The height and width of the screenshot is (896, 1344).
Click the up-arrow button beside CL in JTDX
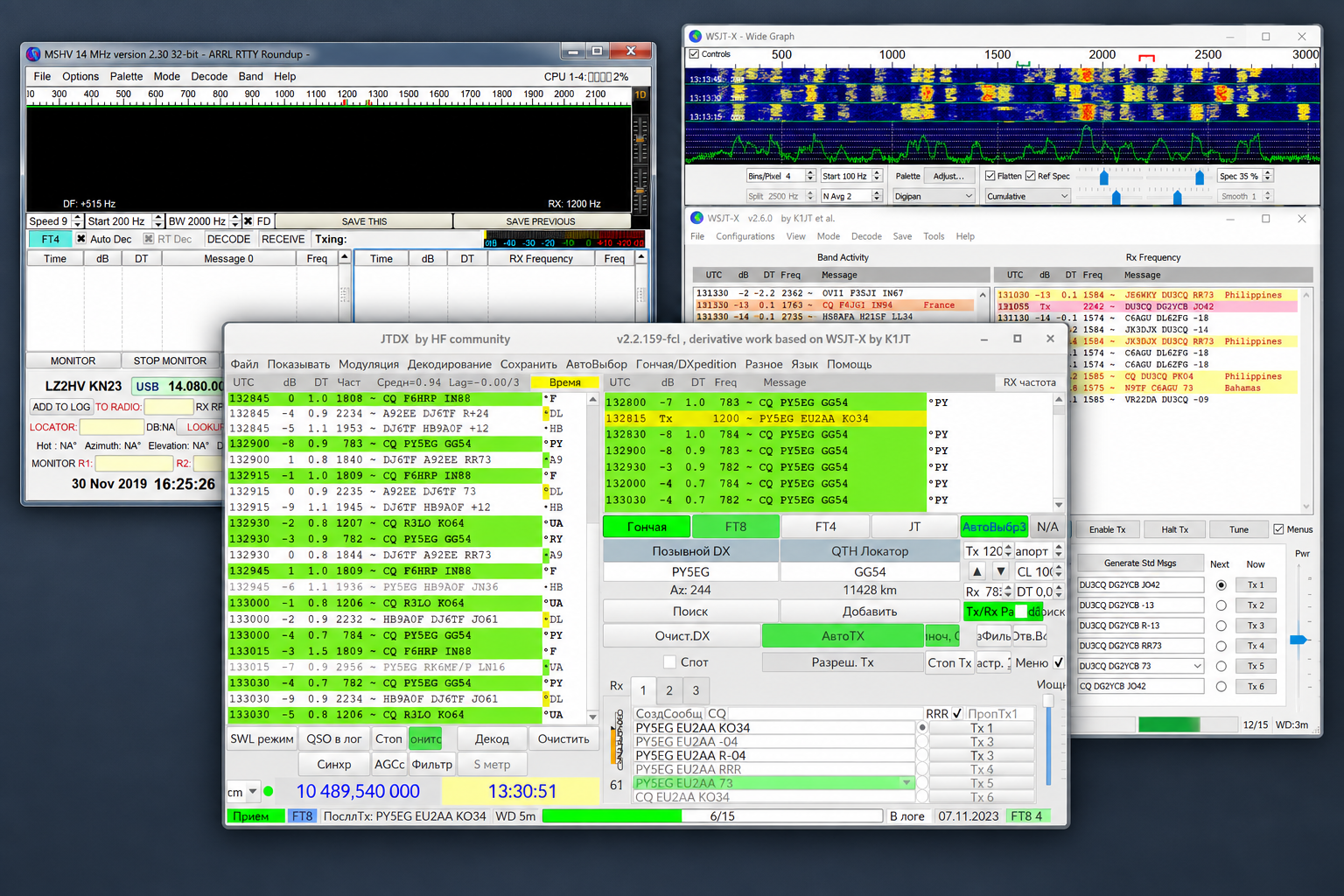coord(977,571)
